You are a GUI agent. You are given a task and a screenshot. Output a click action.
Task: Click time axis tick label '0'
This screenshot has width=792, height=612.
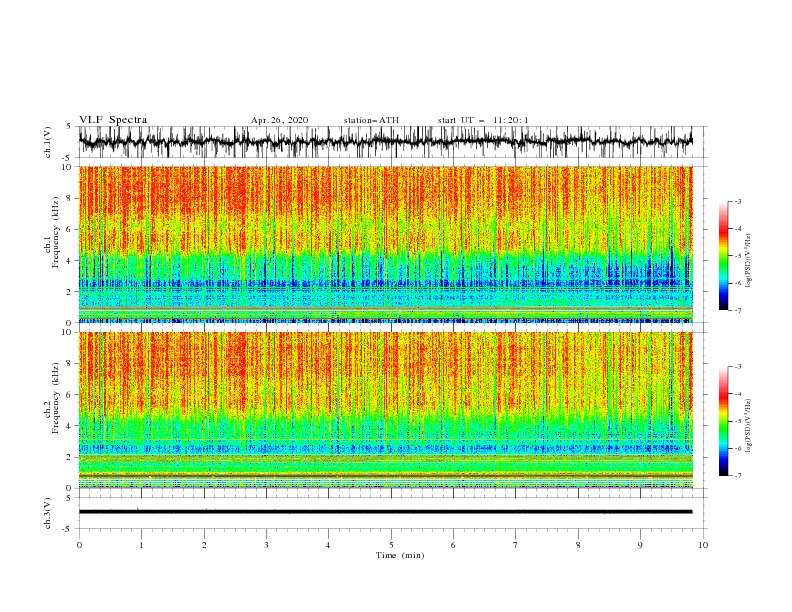[x=79, y=545]
